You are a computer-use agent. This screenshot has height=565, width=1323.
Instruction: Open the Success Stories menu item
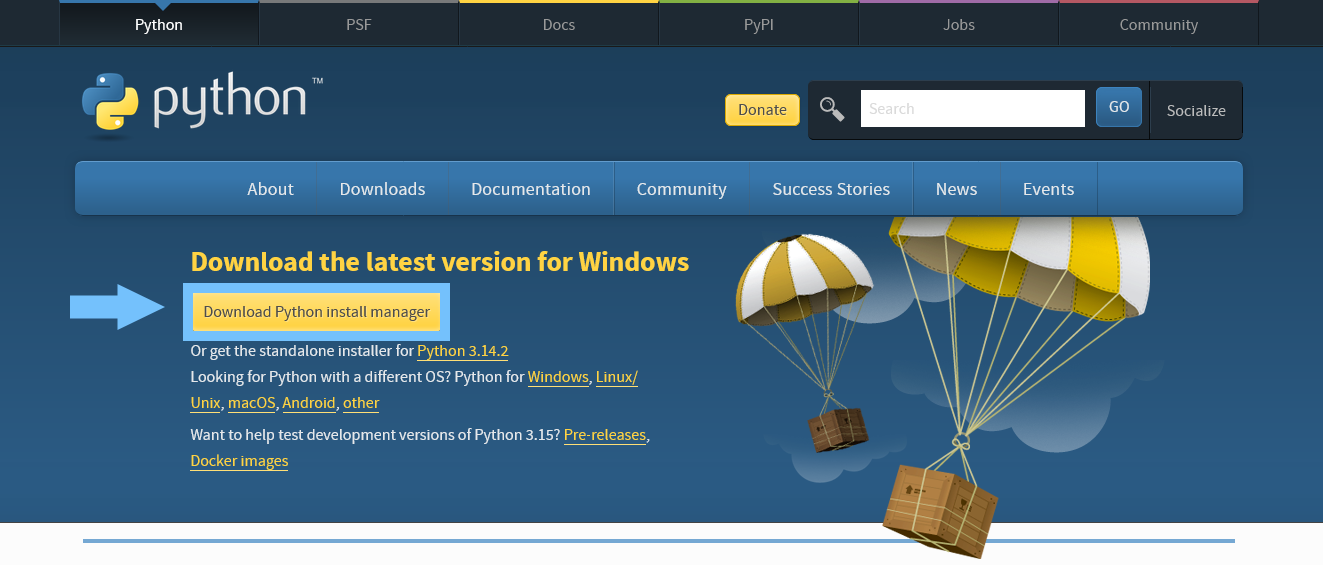[x=831, y=189]
